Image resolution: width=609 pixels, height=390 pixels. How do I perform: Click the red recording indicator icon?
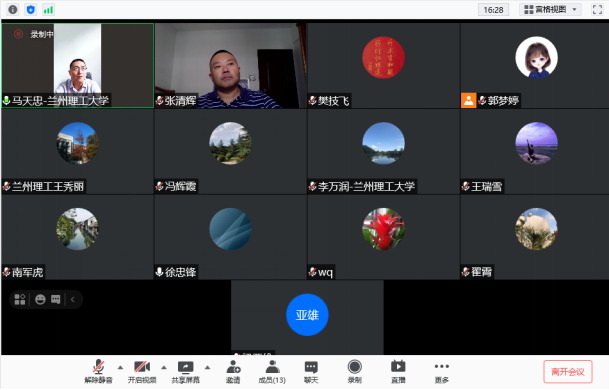pos(18,34)
